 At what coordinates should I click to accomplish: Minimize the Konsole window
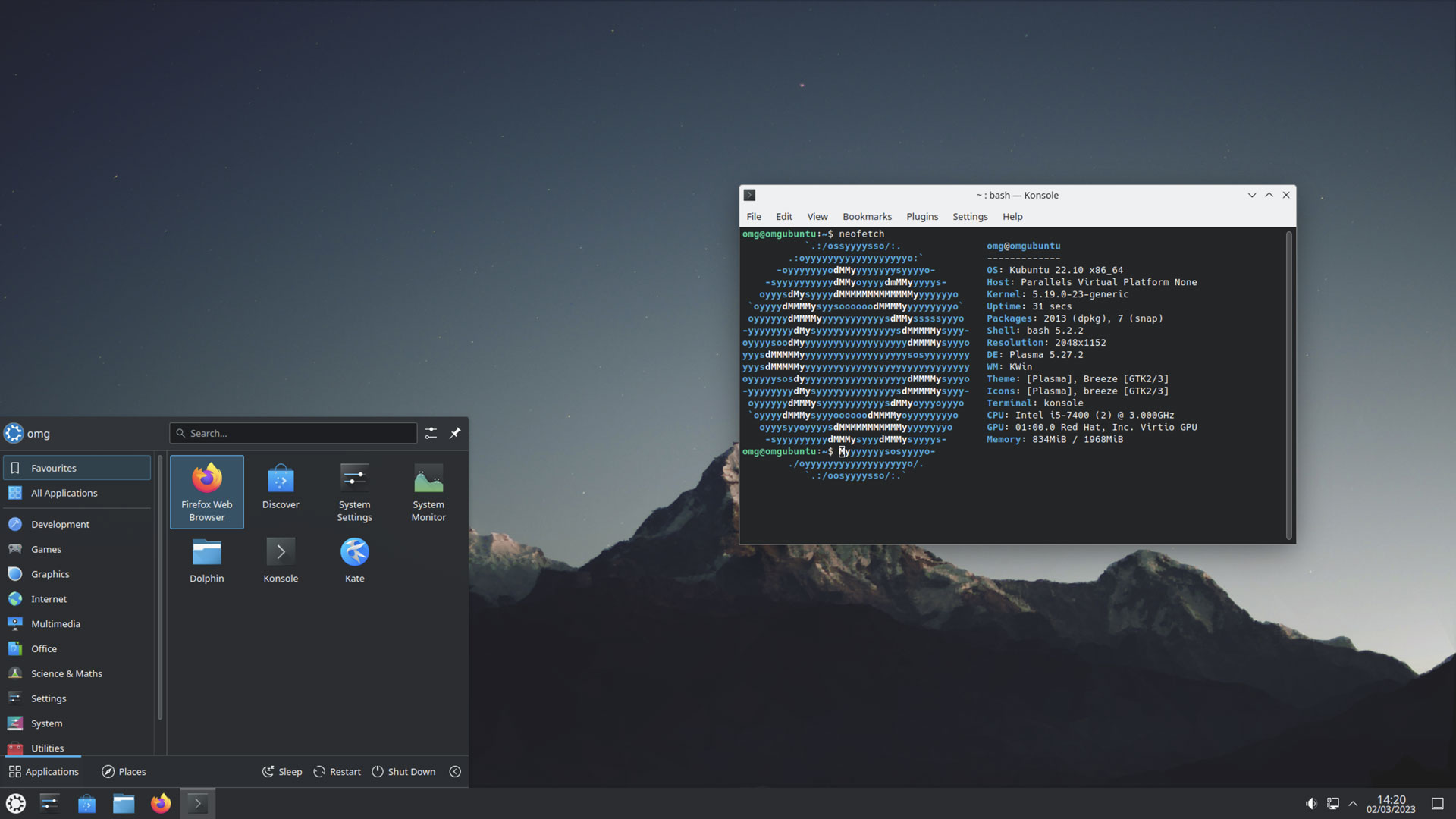(1252, 195)
